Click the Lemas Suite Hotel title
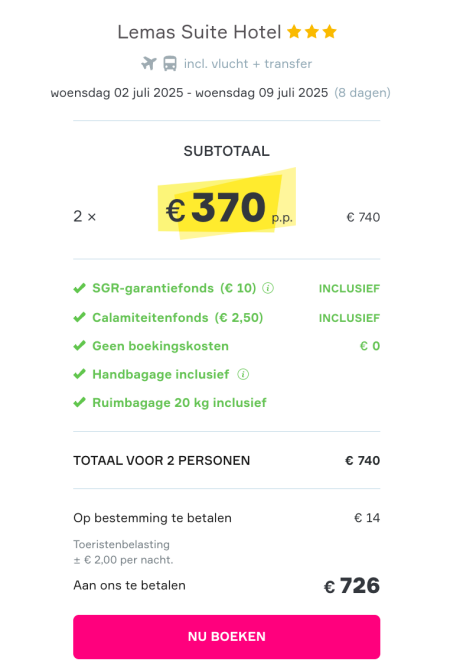Image resolution: width=450 pixels, height=671 pixels. (x=199, y=32)
